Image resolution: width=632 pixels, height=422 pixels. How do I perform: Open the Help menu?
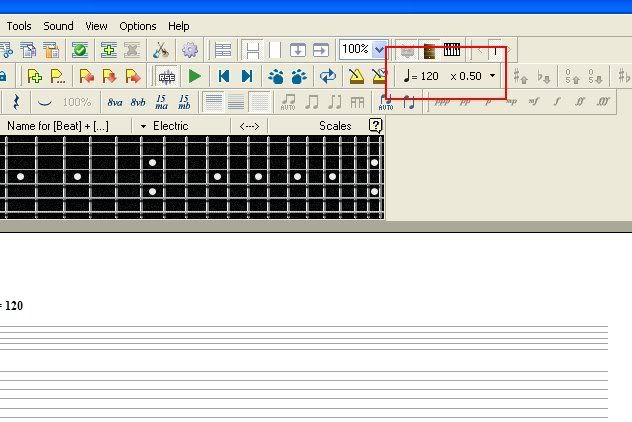(x=179, y=26)
